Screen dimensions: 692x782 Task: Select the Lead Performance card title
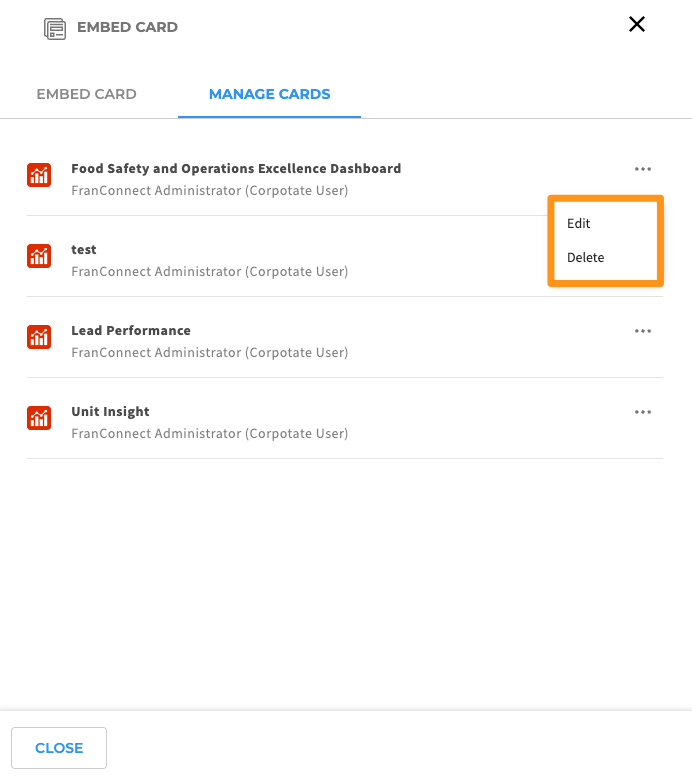pos(131,331)
